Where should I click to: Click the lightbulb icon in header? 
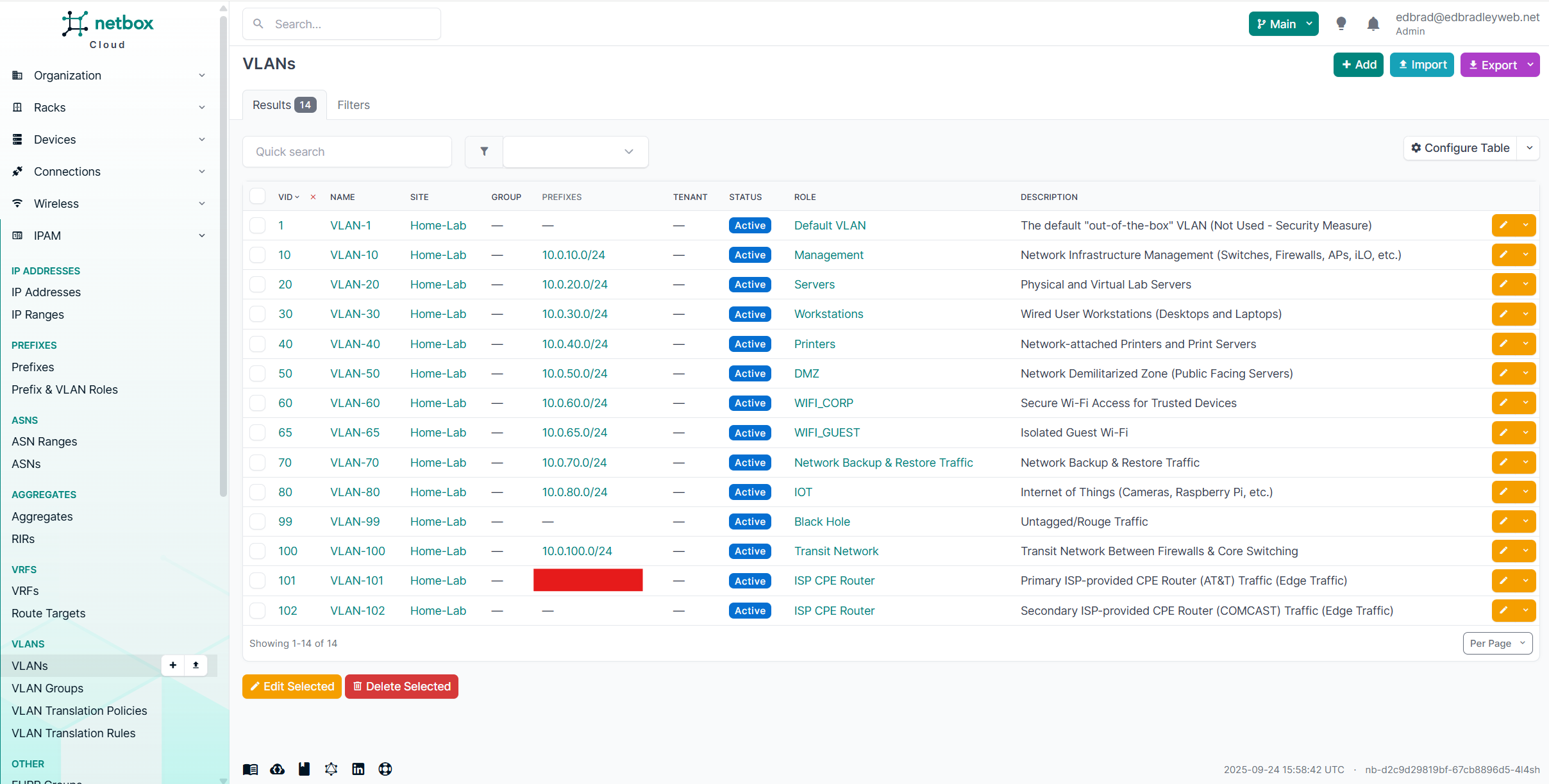coord(1341,24)
